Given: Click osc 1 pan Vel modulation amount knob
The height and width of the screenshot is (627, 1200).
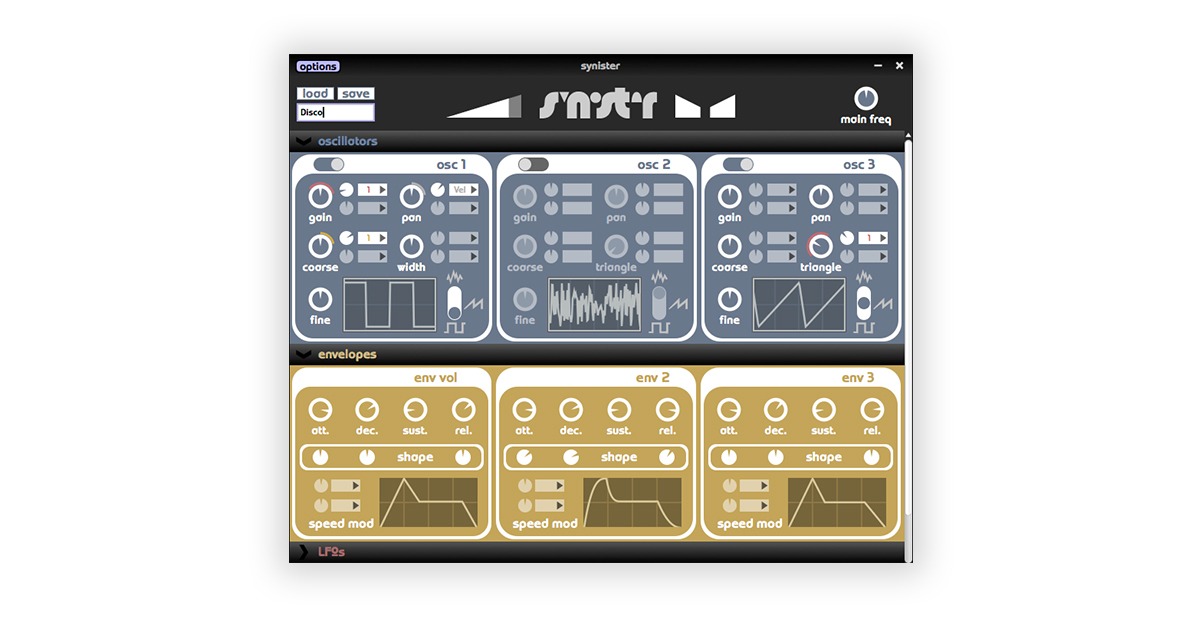Looking at the screenshot, I should click(x=438, y=189).
